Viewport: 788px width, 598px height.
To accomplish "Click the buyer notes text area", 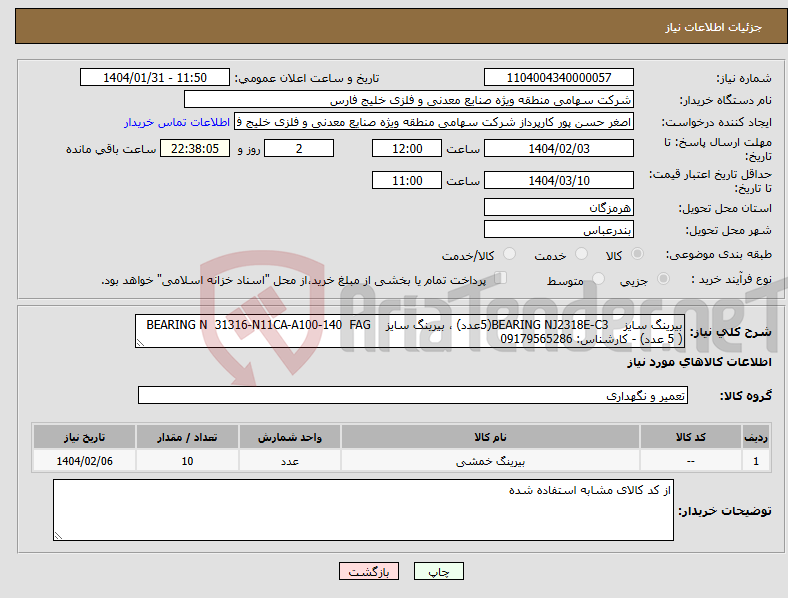I will click(x=363, y=510).
